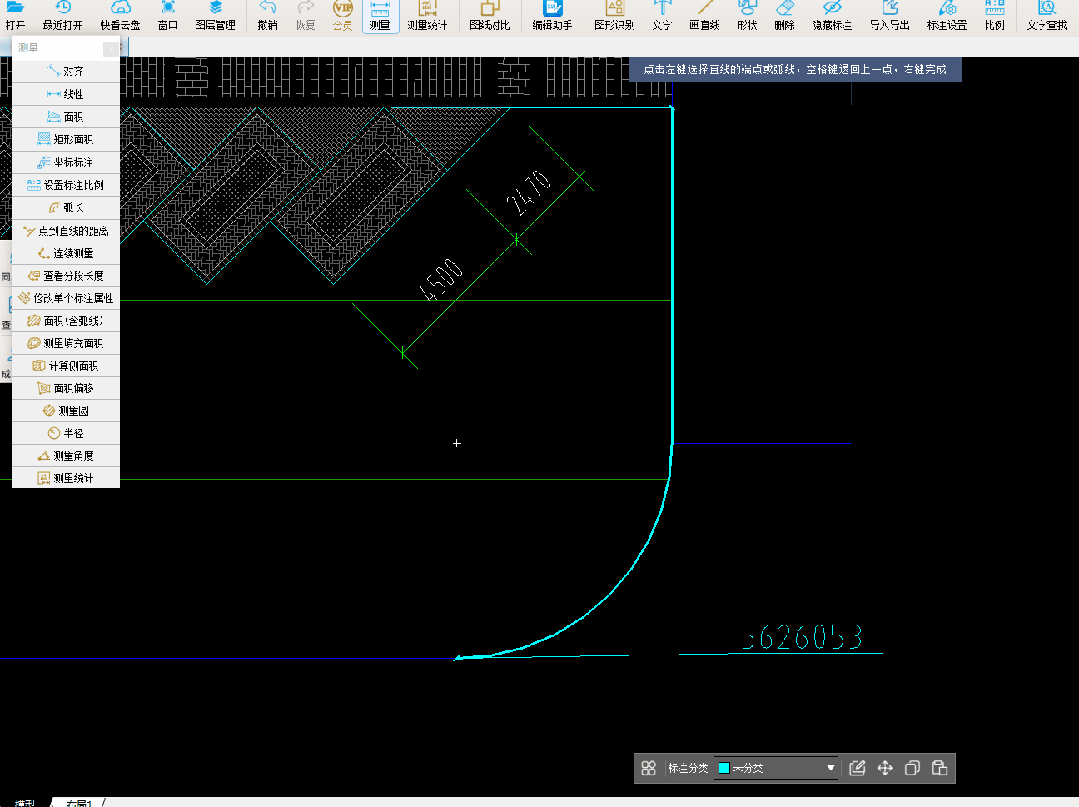Click the 4500 dimension text
The height and width of the screenshot is (807, 1079).
click(x=441, y=280)
